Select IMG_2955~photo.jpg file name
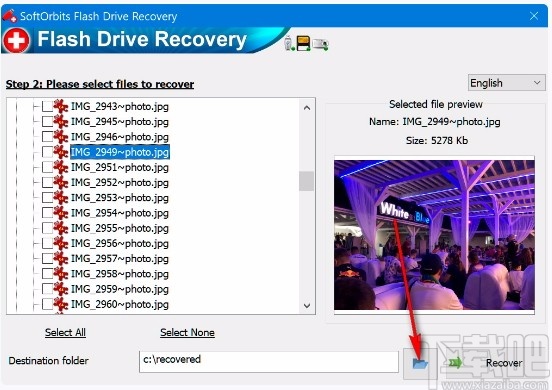Viewport: 552px width, 390px height. (120, 228)
